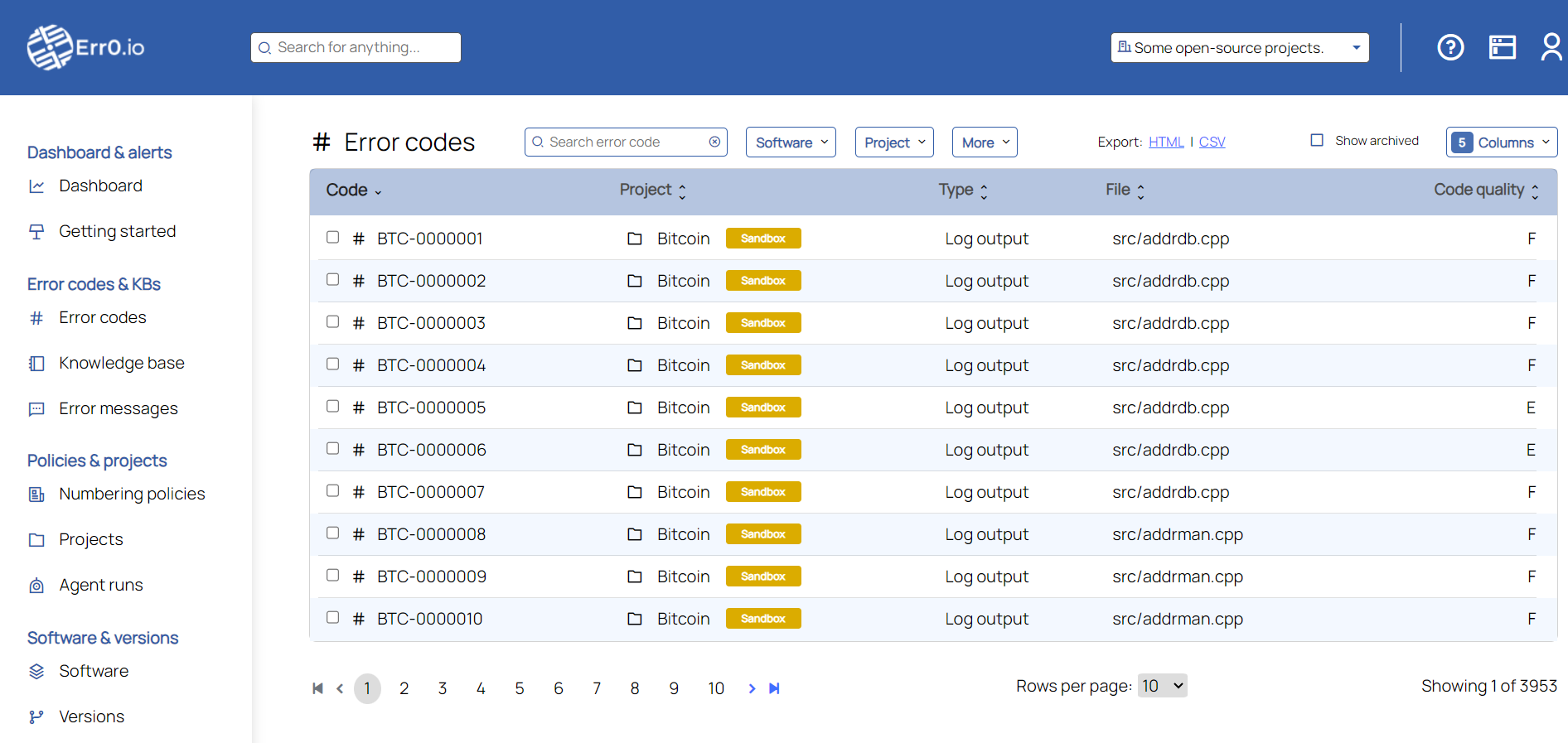Open Versions in the sidebar
Viewport: 1568px width, 743px height.
coord(91,716)
